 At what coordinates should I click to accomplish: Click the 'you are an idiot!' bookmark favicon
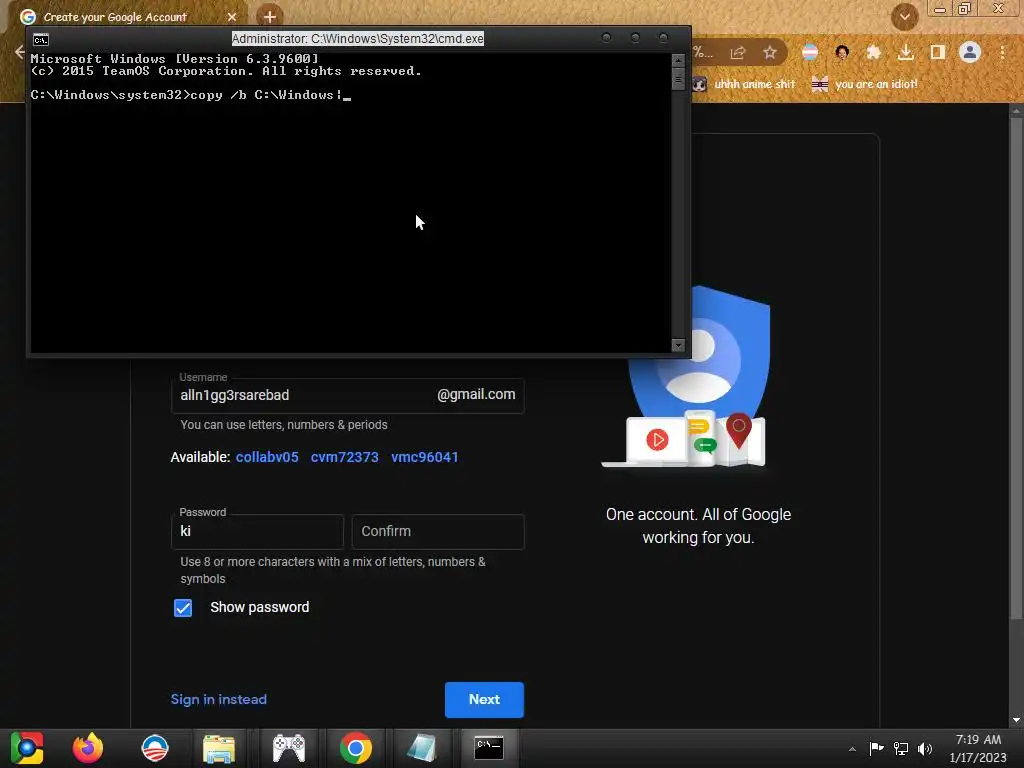[x=820, y=84]
